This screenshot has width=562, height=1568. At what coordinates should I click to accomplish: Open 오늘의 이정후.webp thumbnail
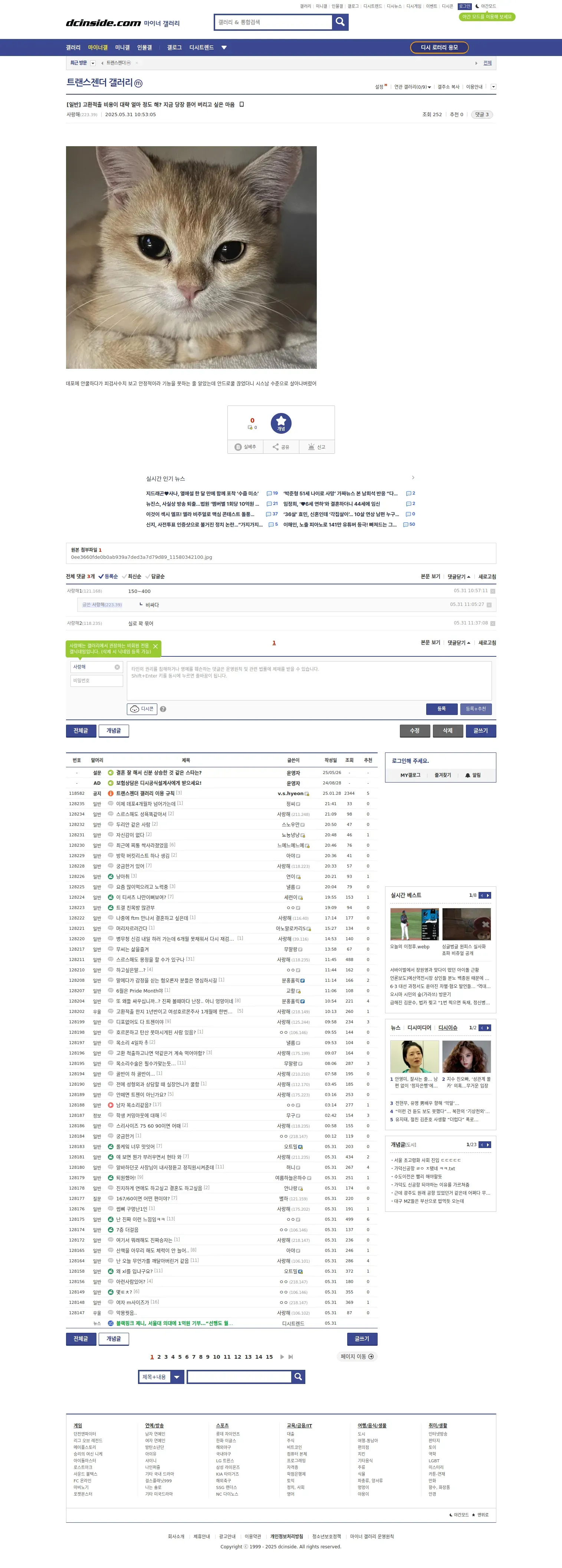[x=415, y=925]
